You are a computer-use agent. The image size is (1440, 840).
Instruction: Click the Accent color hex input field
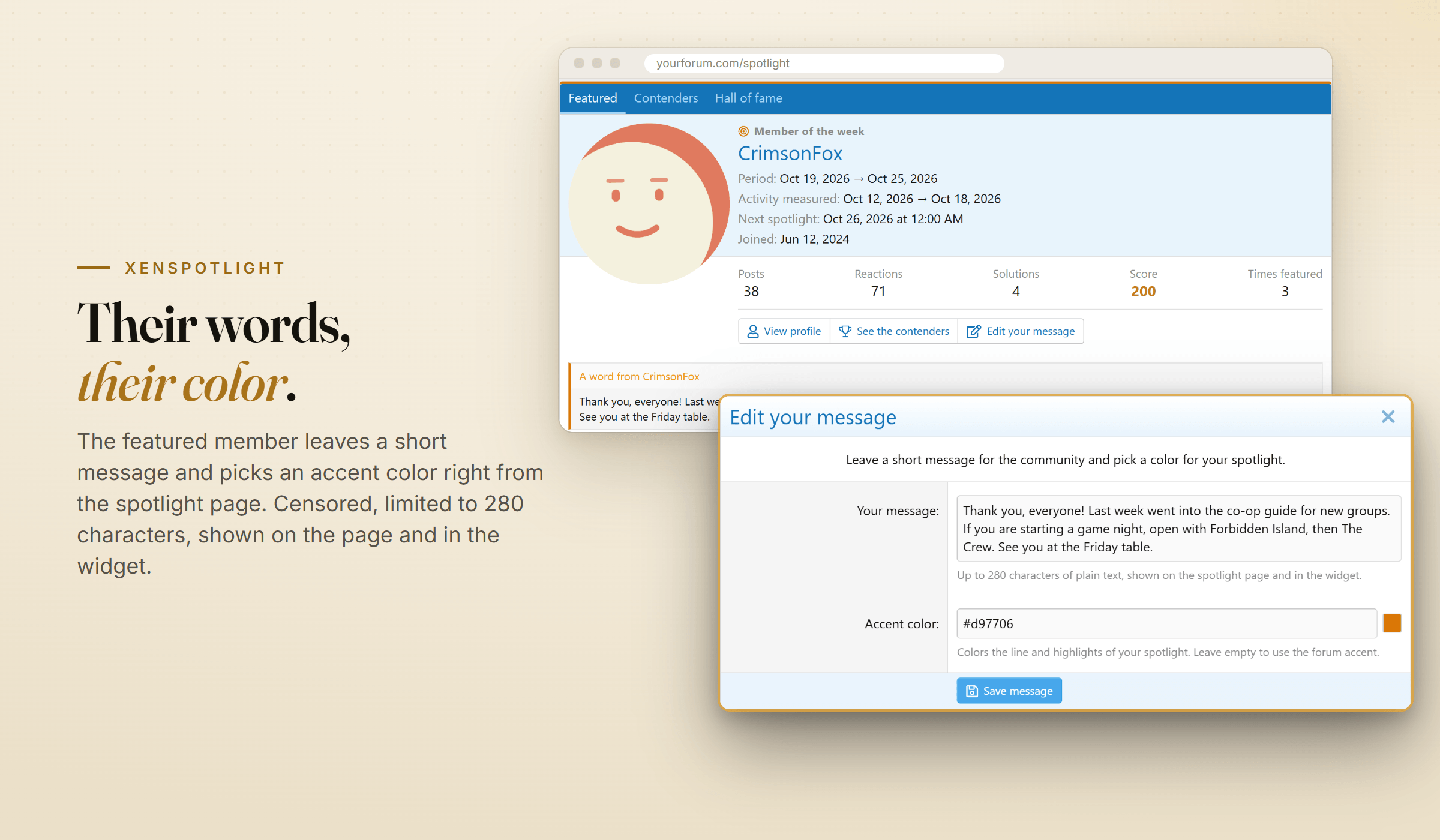click(x=1166, y=624)
